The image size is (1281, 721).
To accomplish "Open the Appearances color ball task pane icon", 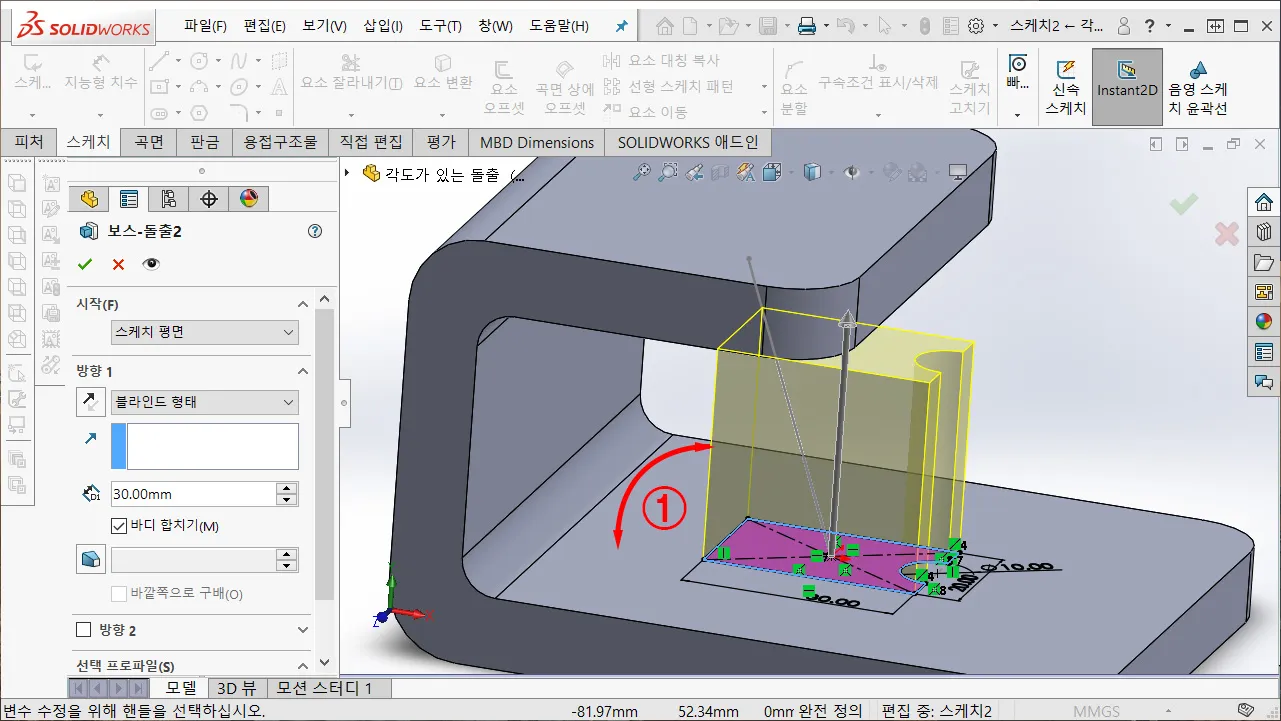I will [1264, 322].
